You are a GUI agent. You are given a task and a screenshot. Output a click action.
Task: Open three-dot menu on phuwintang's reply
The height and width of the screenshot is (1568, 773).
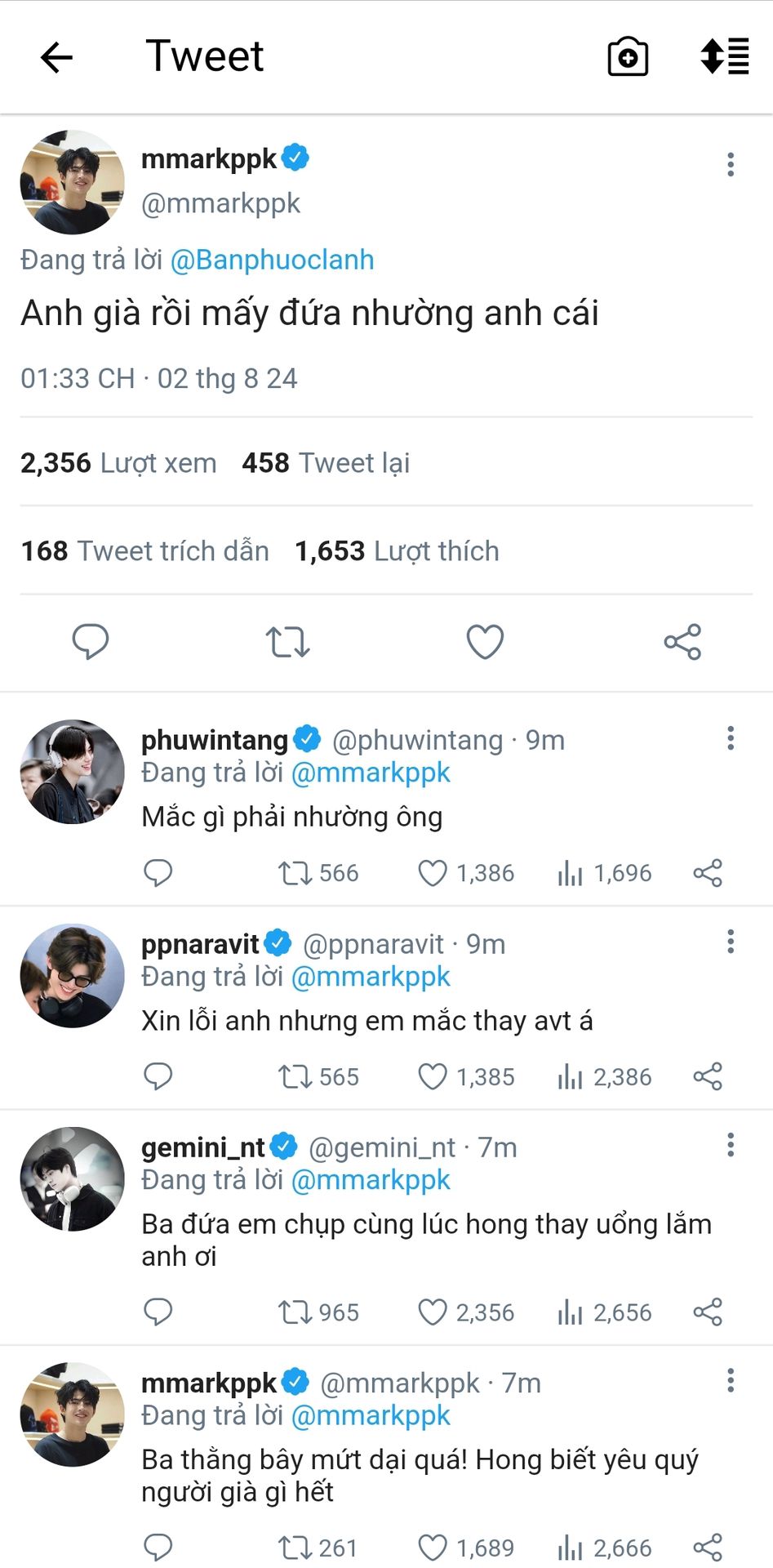pyautogui.click(x=731, y=738)
